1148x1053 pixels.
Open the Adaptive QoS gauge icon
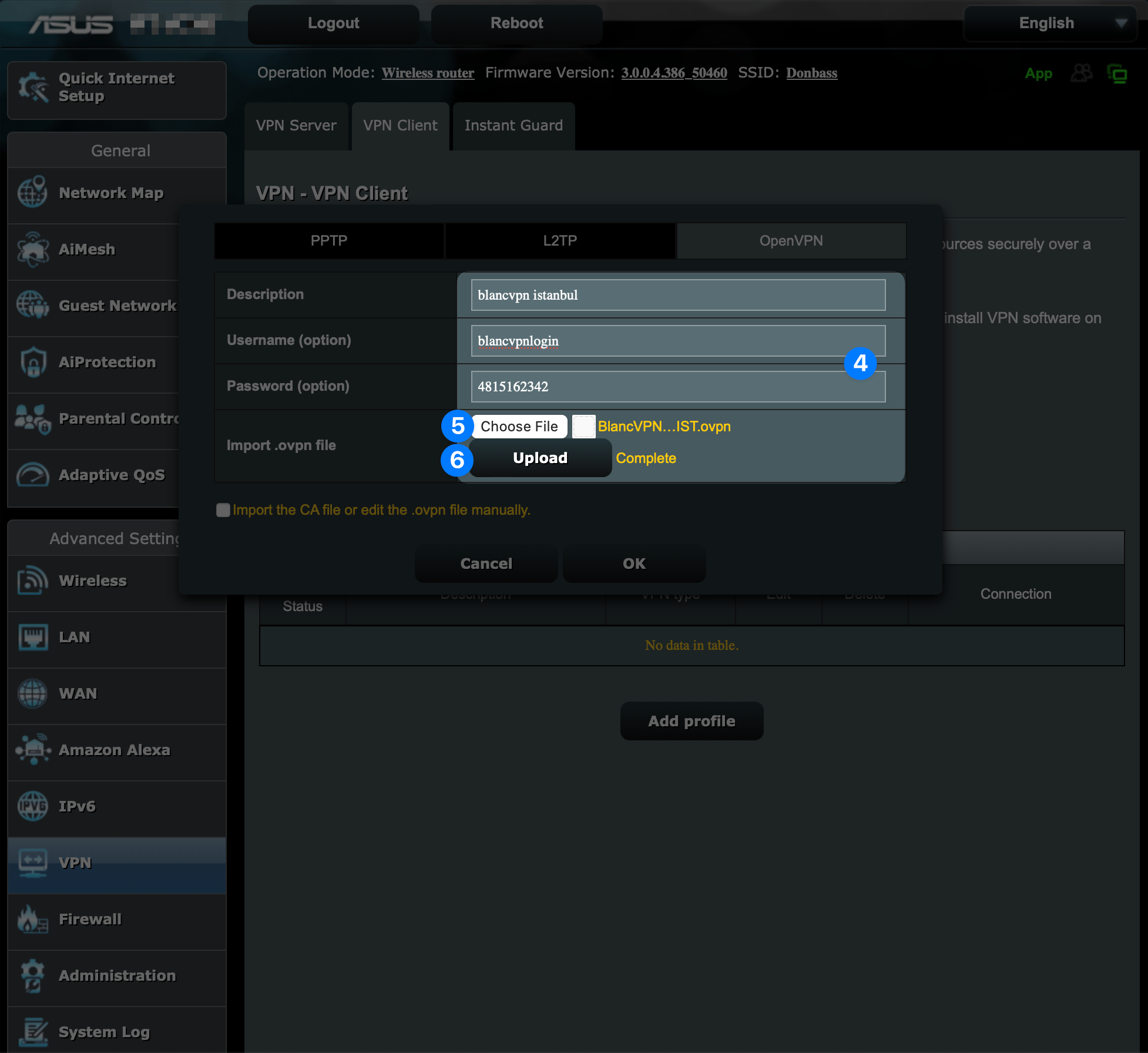(32, 475)
